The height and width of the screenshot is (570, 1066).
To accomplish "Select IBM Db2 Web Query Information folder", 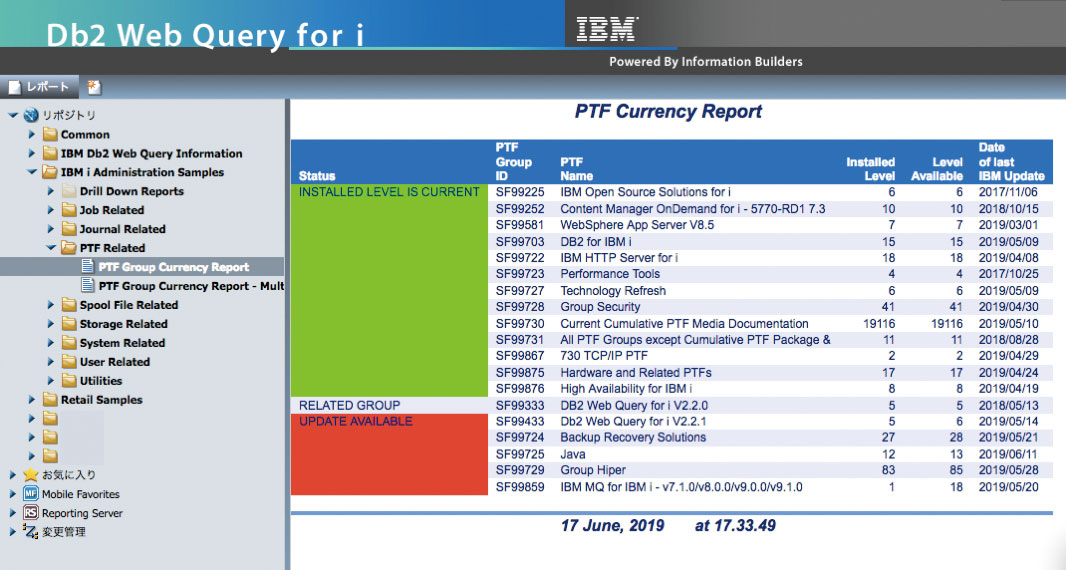I will tap(151, 153).
